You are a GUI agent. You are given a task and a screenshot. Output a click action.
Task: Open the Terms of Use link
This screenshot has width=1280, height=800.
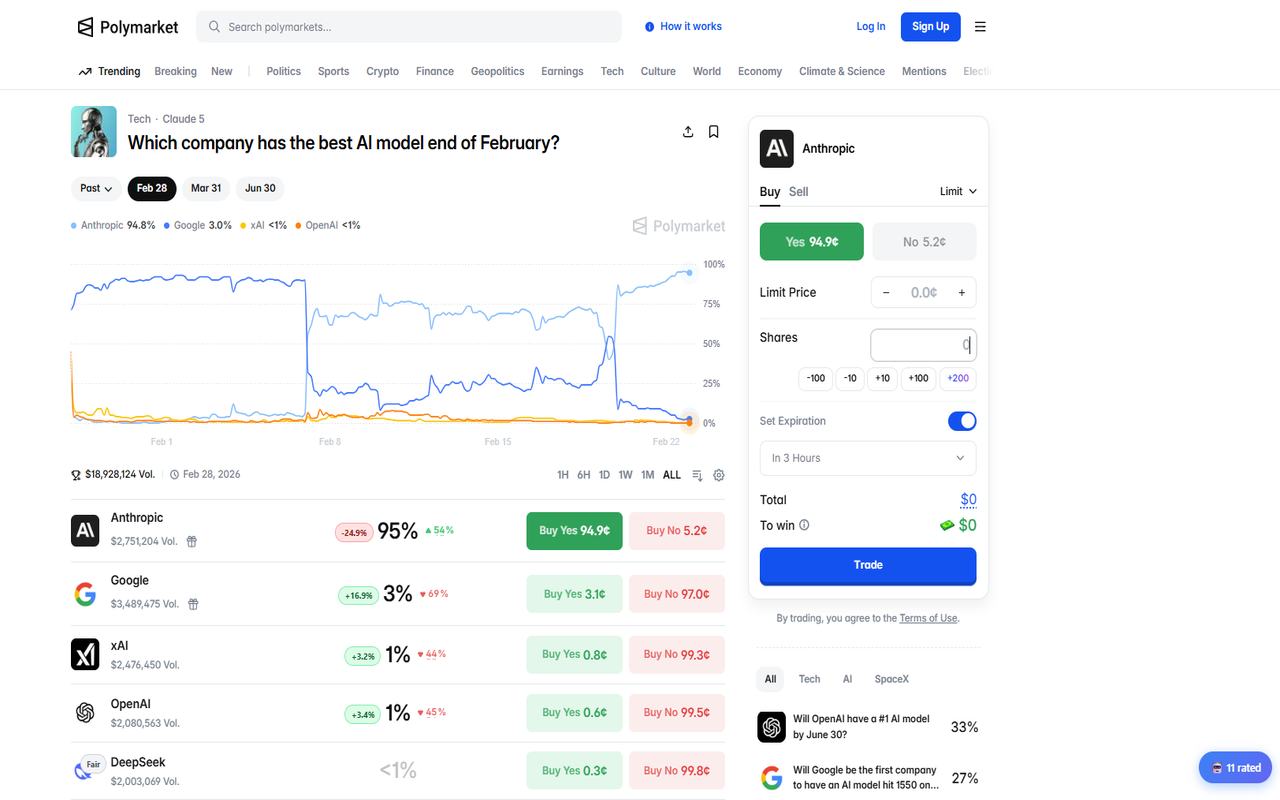click(x=928, y=618)
